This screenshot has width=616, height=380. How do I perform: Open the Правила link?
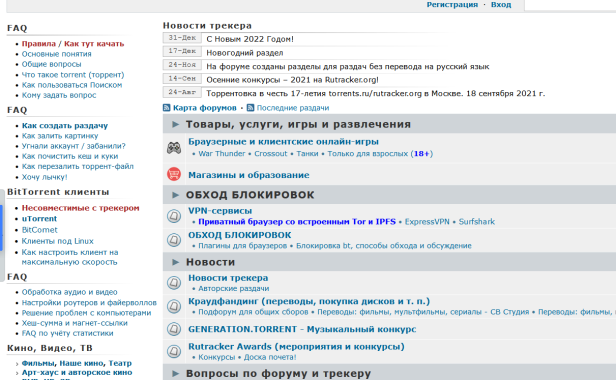coord(39,44)
